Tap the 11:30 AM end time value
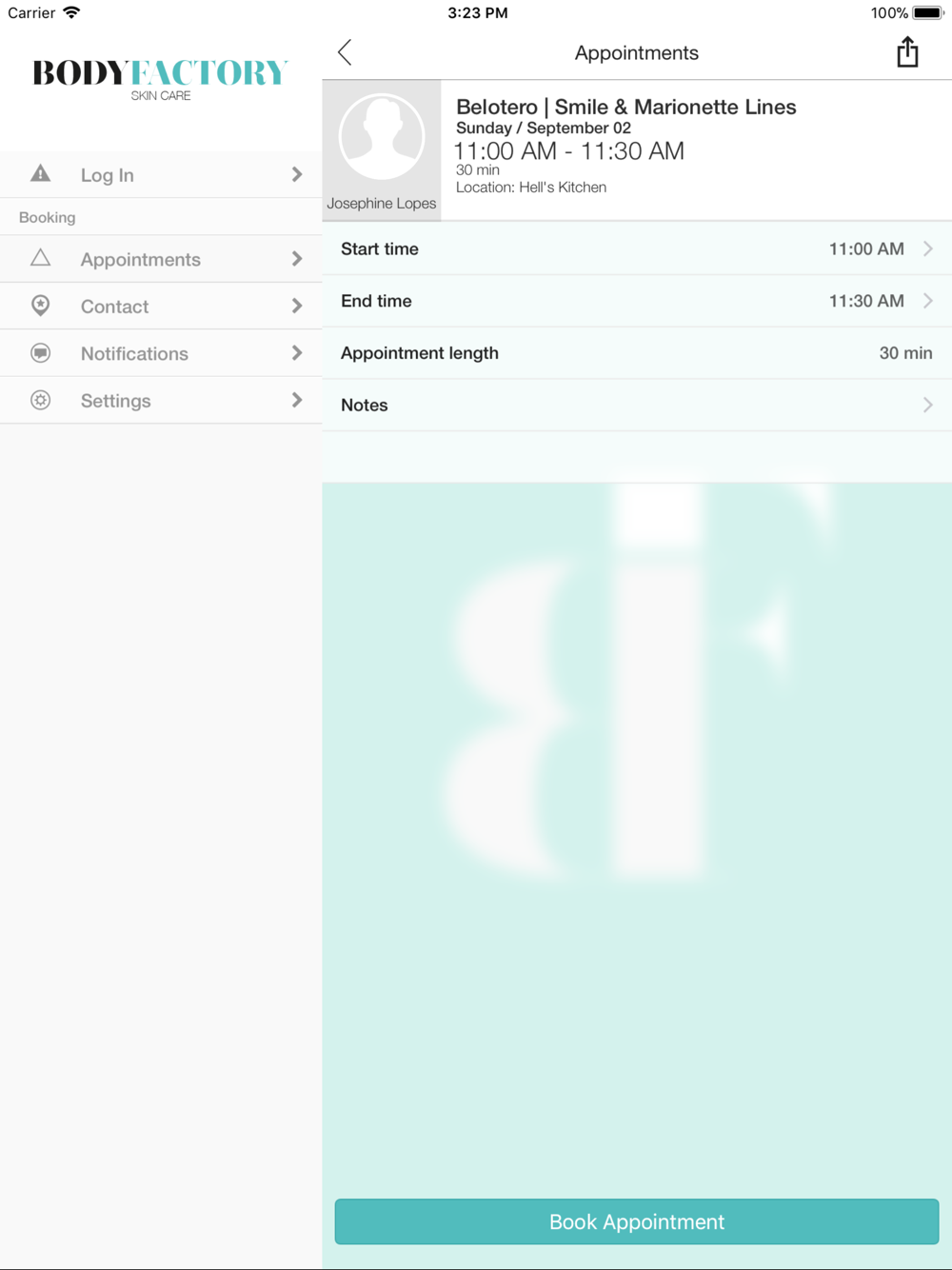Viewport: 952px width, 1270px height. (x=866, y=301)
